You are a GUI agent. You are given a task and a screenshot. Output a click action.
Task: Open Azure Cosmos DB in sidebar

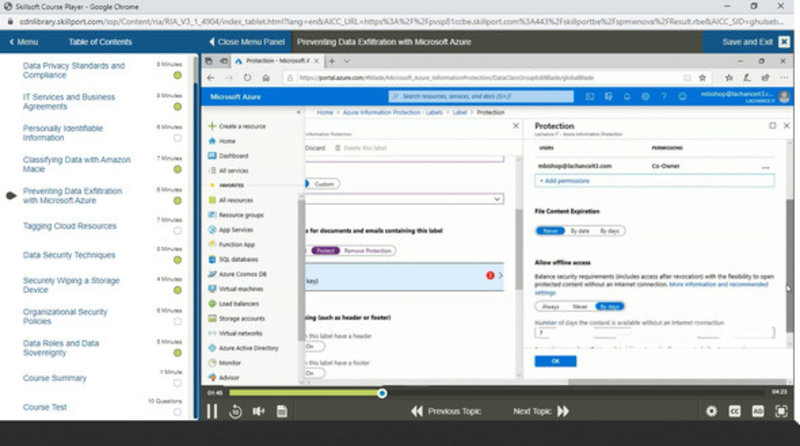point(237,274)
